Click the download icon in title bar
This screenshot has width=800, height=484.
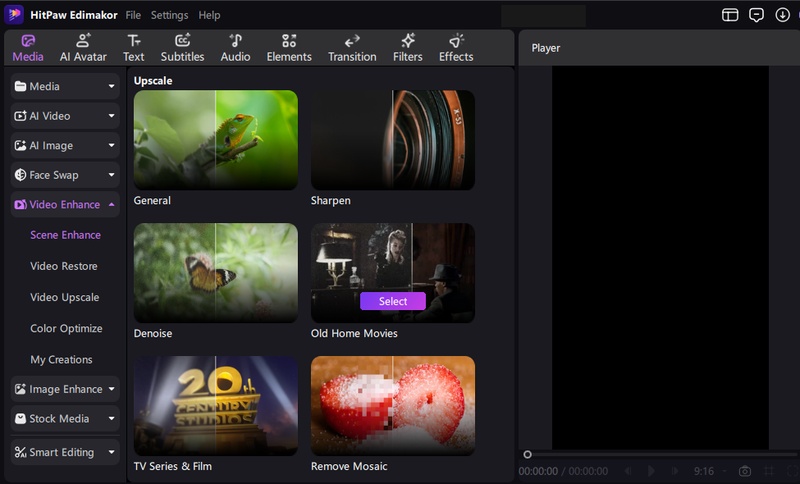pos(782,15)
